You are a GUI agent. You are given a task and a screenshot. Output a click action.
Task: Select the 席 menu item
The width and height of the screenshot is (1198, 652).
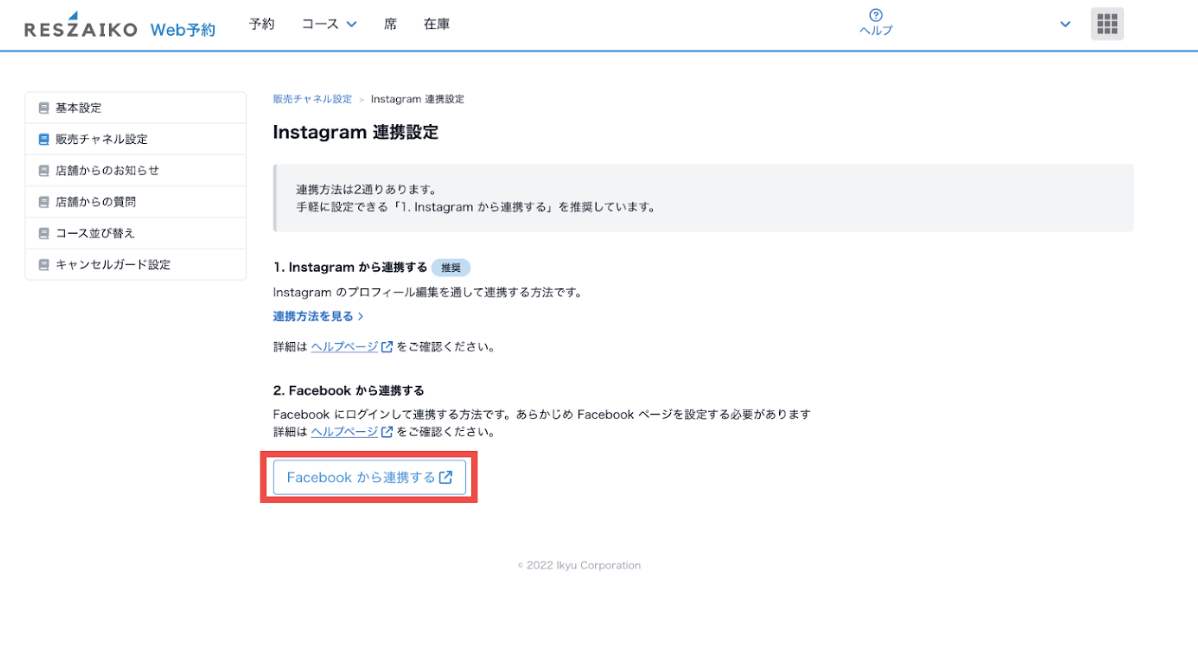click(390, 24)
